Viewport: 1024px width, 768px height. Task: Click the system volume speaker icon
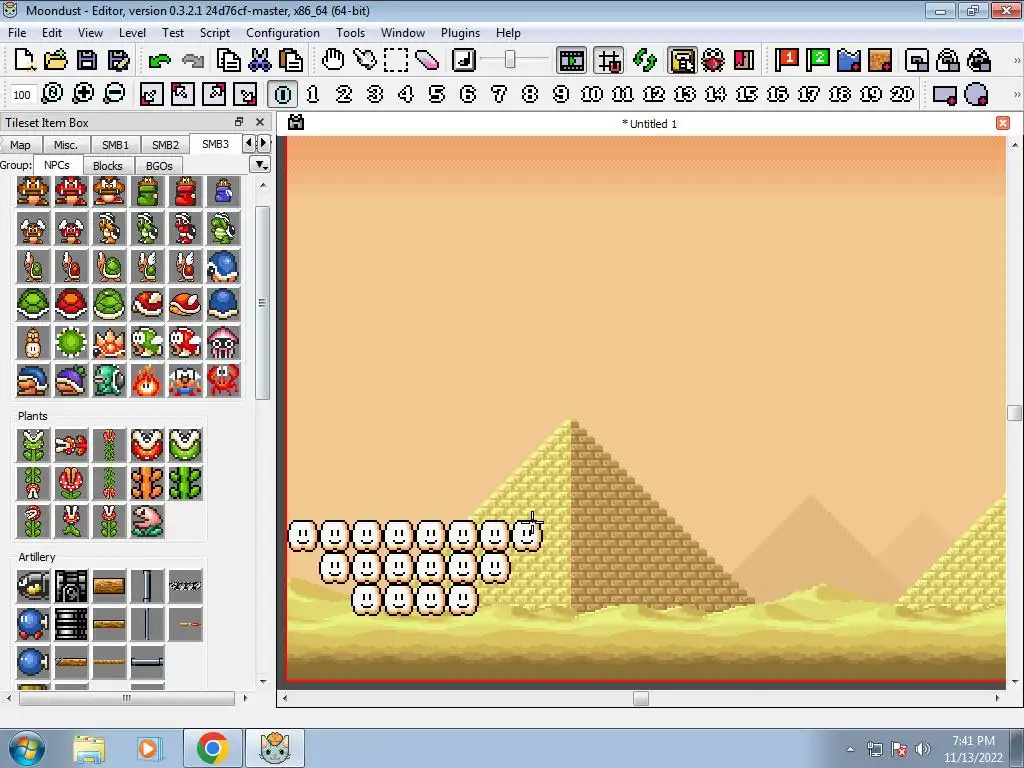923,749
